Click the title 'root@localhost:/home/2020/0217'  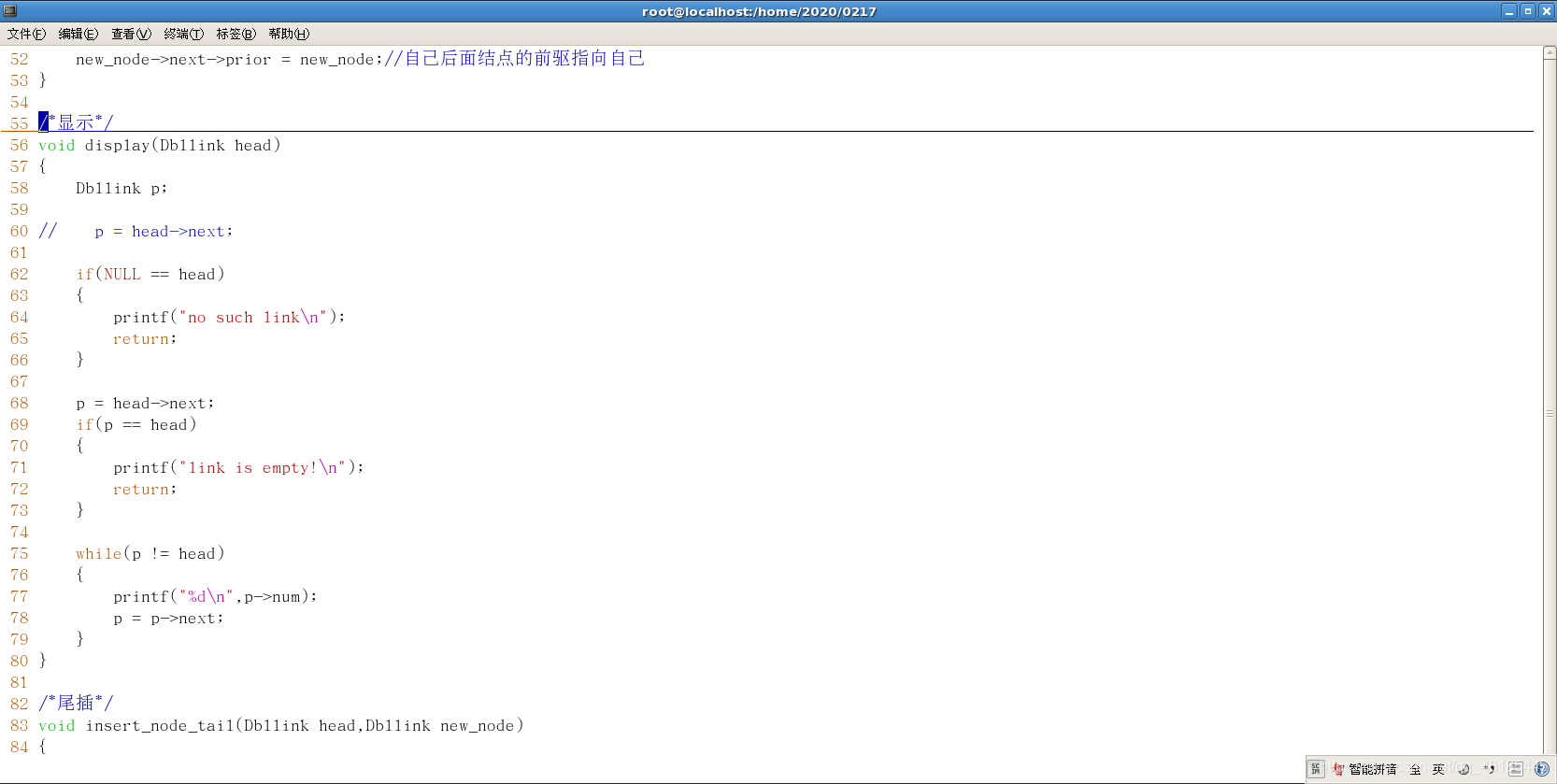tap(759, 11)
